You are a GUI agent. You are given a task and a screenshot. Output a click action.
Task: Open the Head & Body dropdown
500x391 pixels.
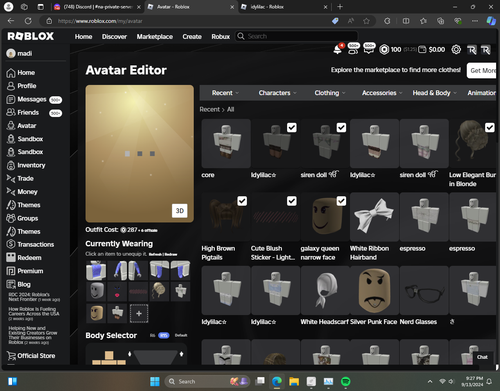click(434, 93)
